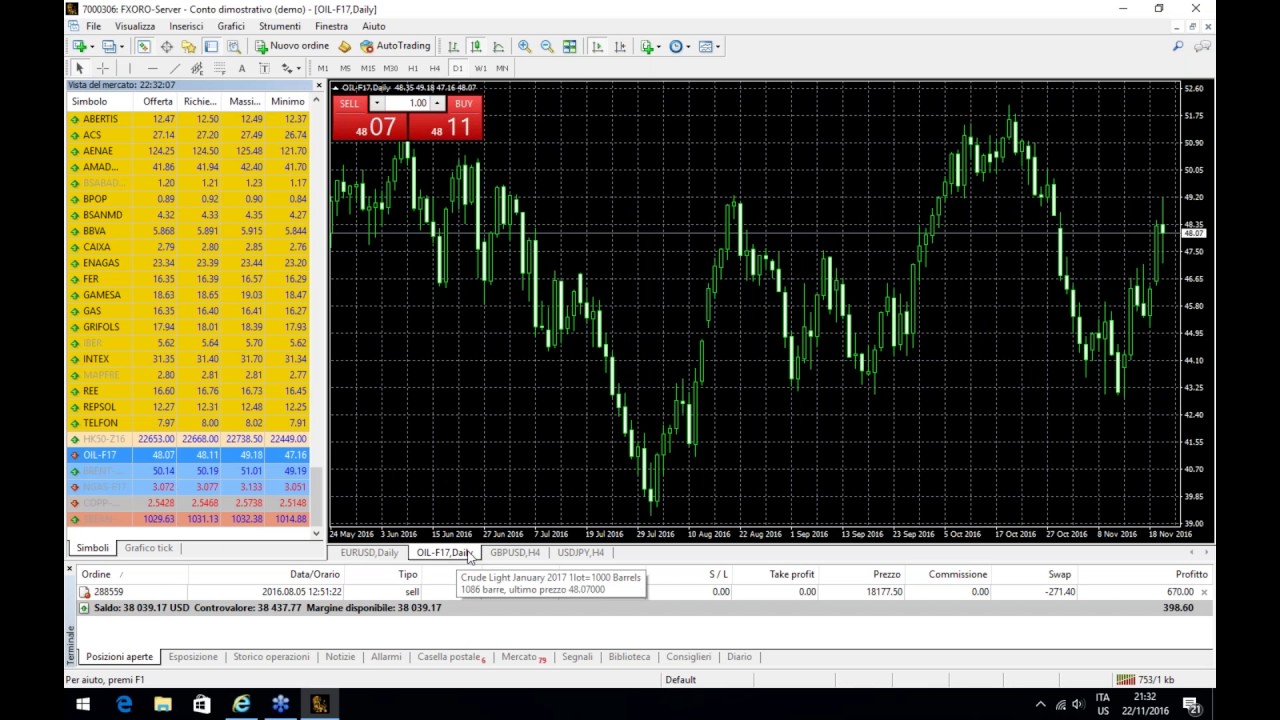Switch to EURUSD,Daily chart tab
Image resolution: width=1280 pixels, height=720 pixels.
[369, 553]
